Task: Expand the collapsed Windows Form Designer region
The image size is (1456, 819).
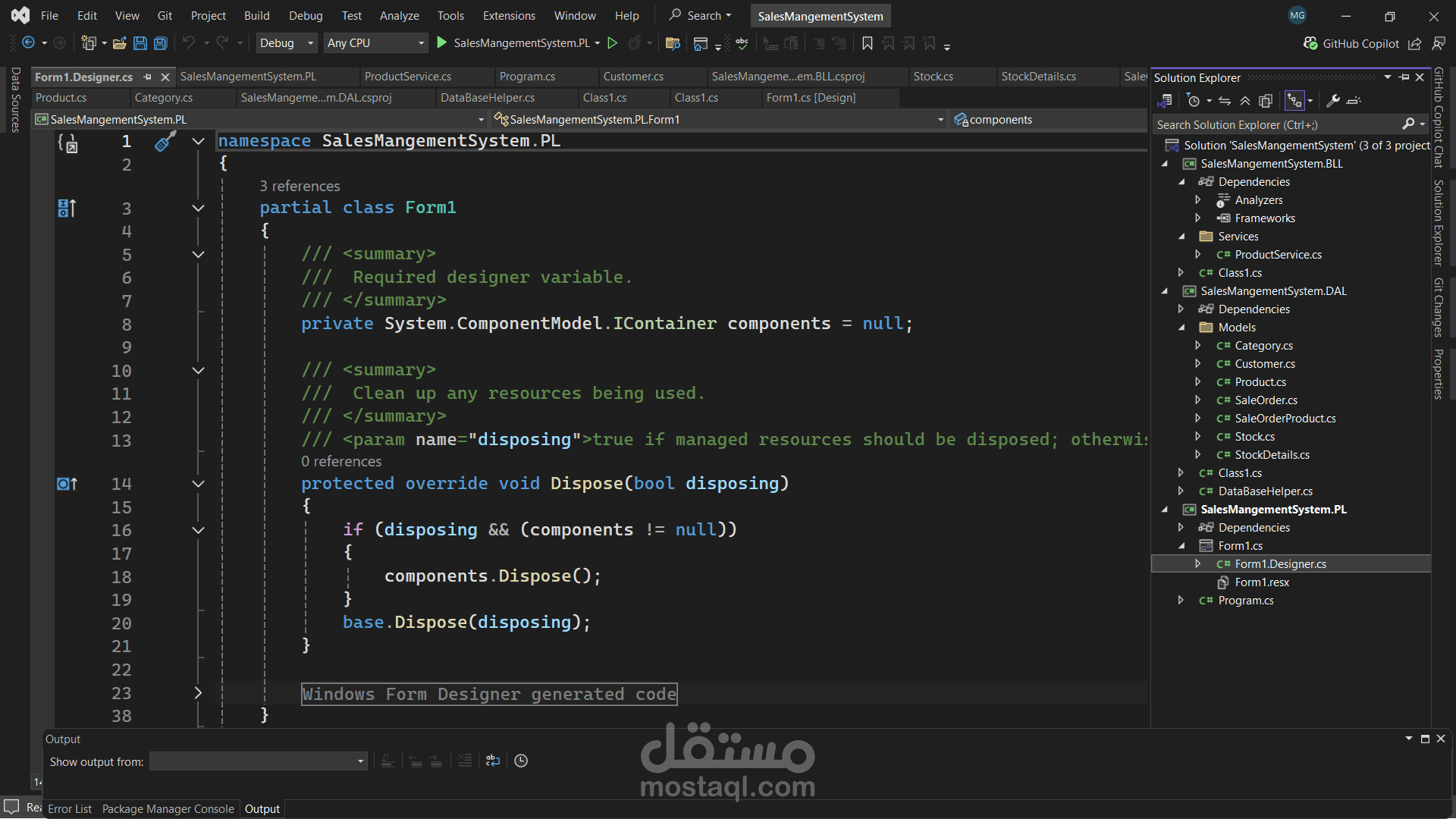Action: 198,693
